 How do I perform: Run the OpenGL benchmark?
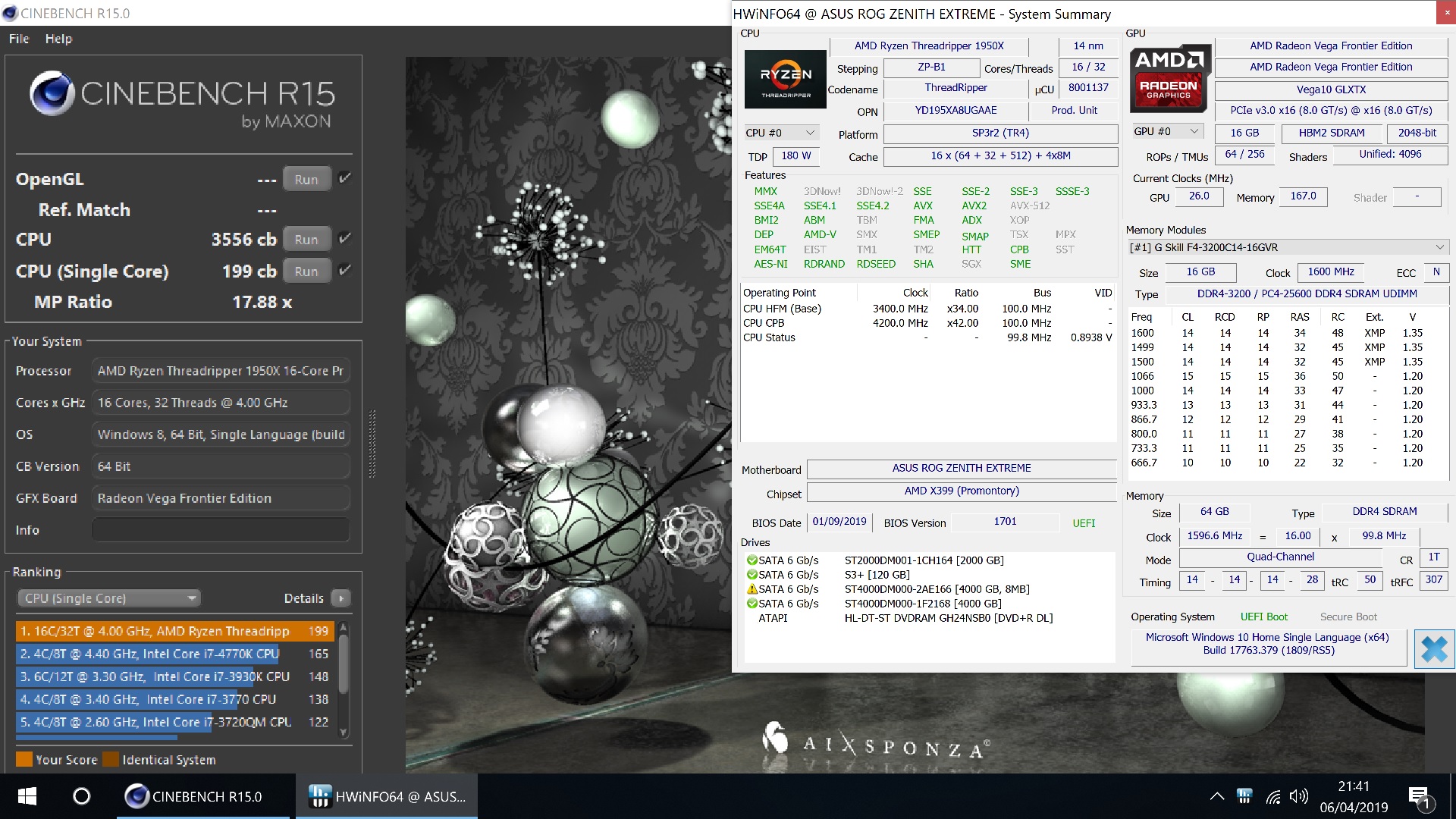[x=306, y=180]
